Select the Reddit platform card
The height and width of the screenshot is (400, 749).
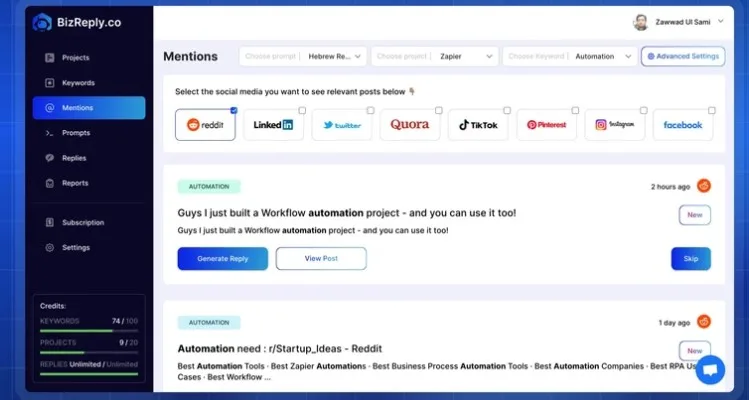[x=205, y=125]
